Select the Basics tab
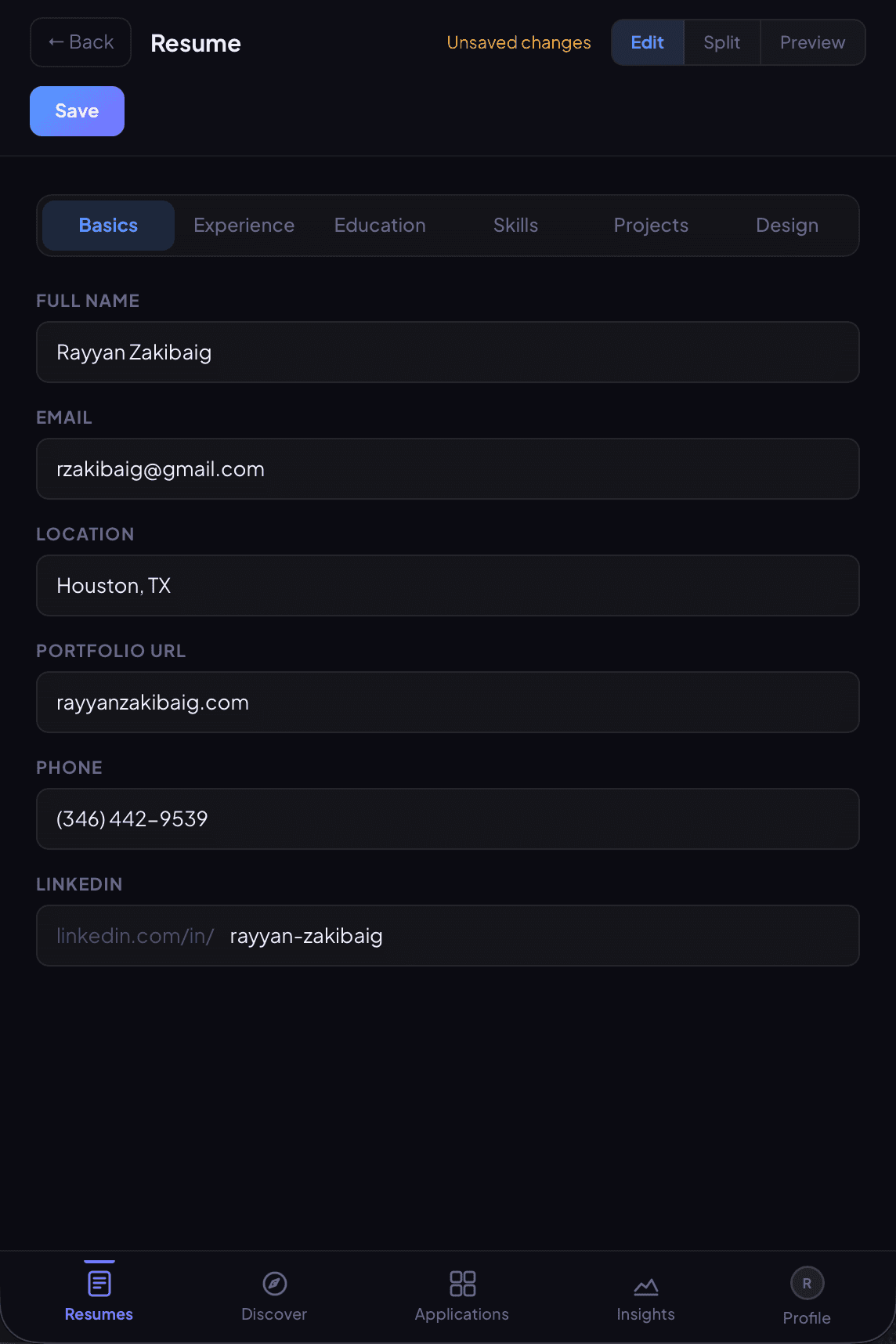This screenshot has width=896, height=1344. tap(108, 226)
